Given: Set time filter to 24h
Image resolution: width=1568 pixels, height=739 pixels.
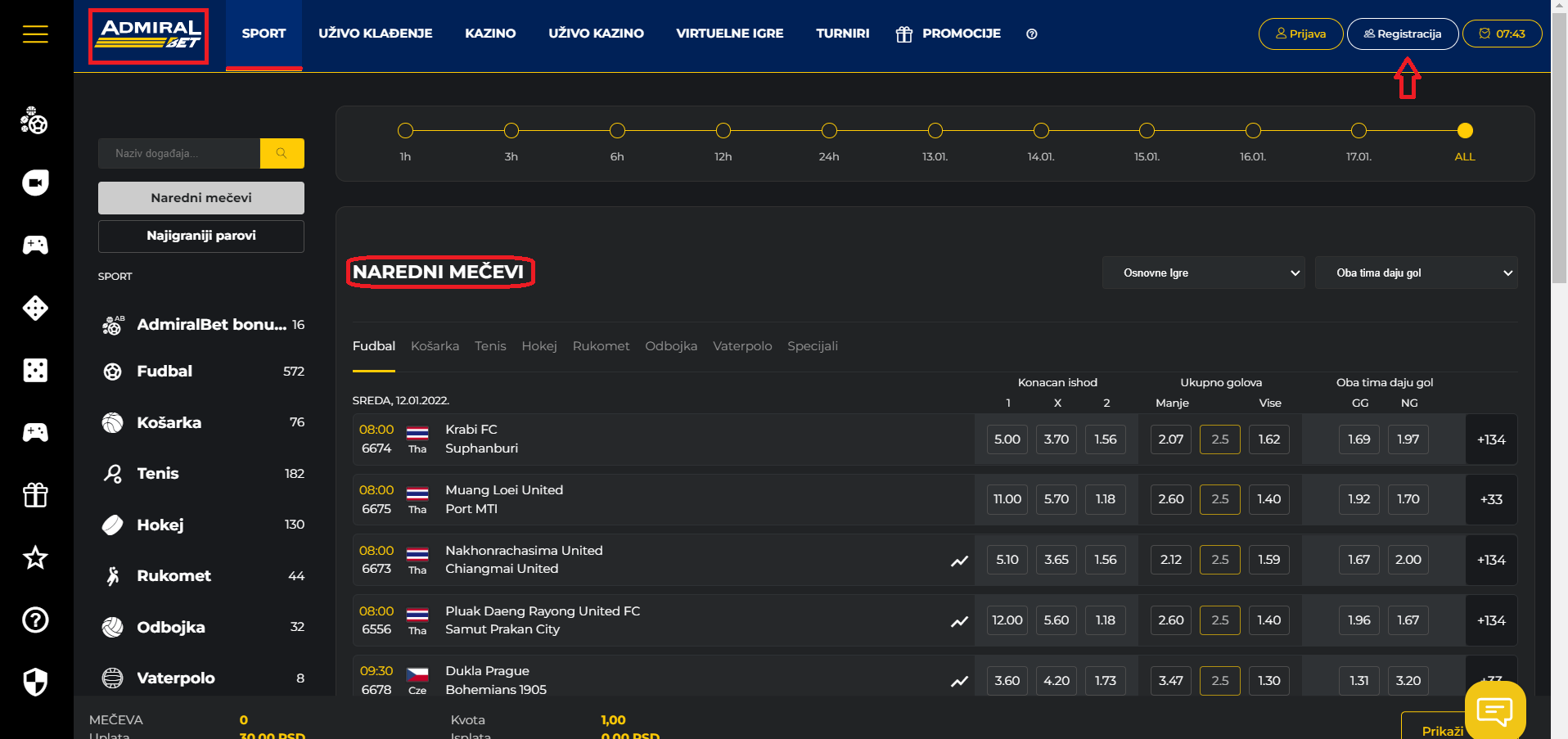Looking at the screenshot, I should tap(829, 131).
